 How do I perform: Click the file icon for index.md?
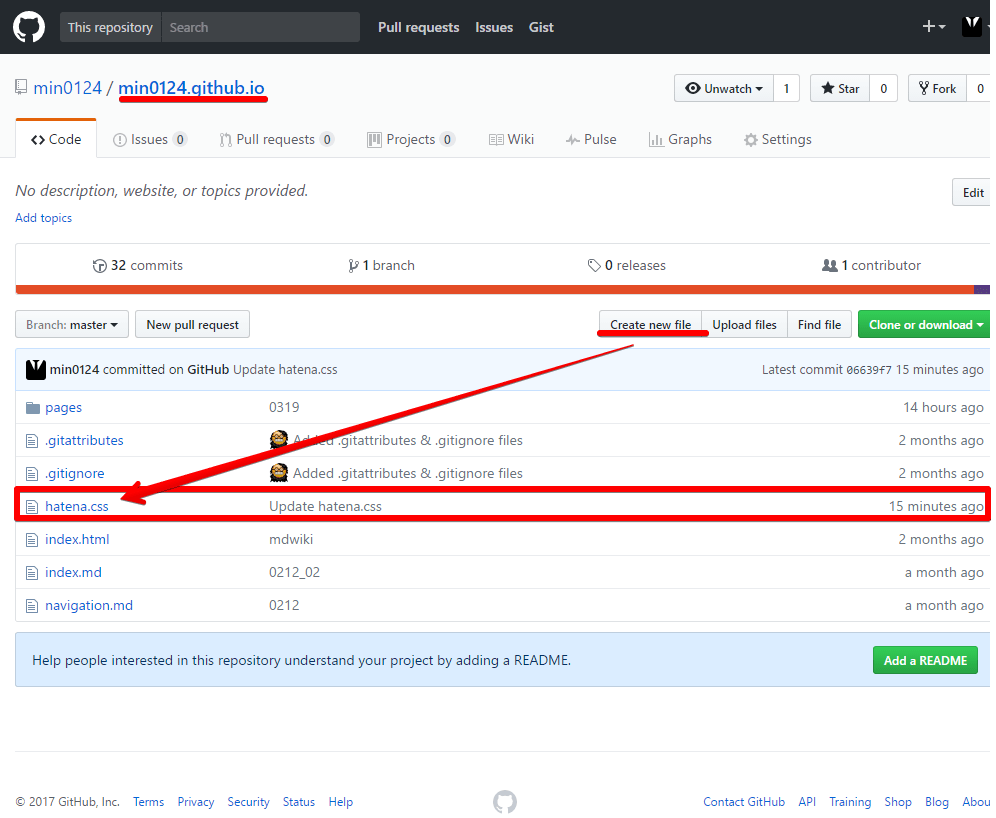[32, 573]
